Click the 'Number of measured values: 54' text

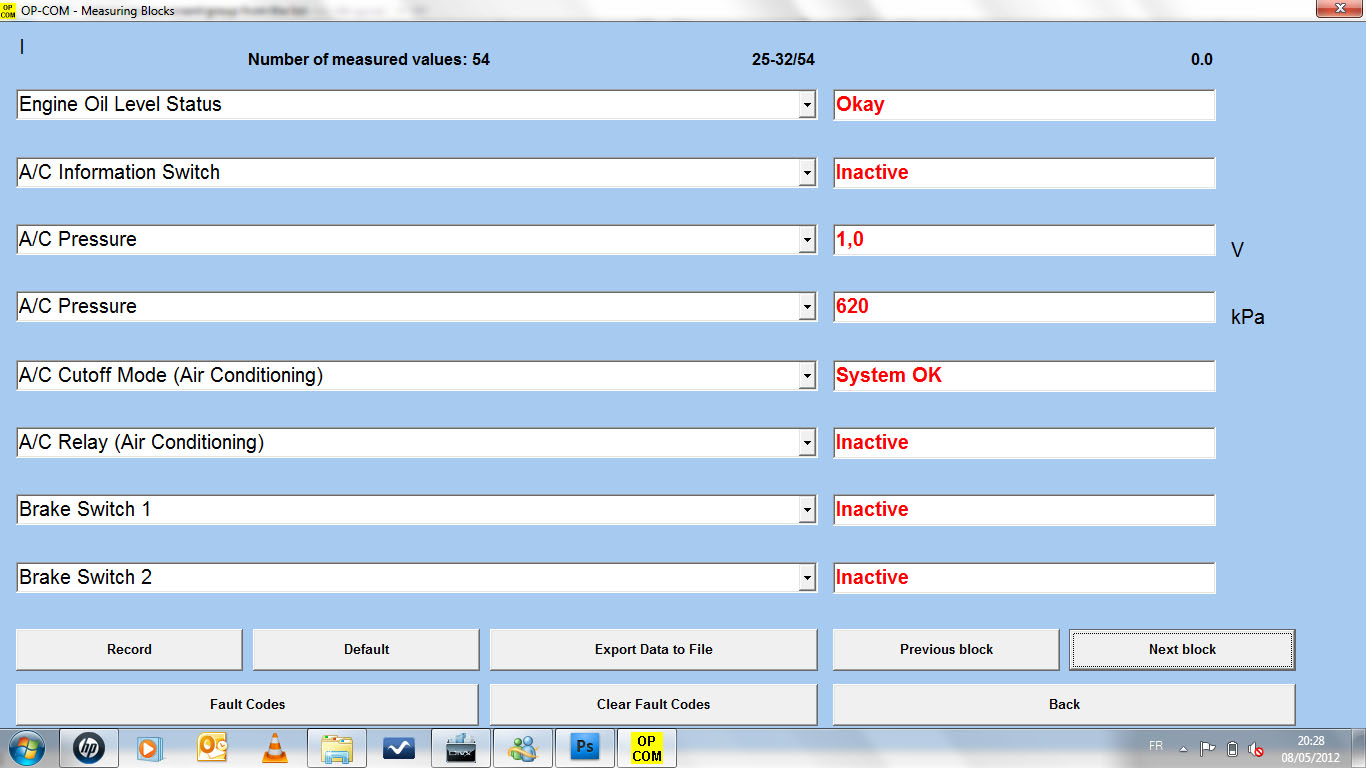coord(369,59)
